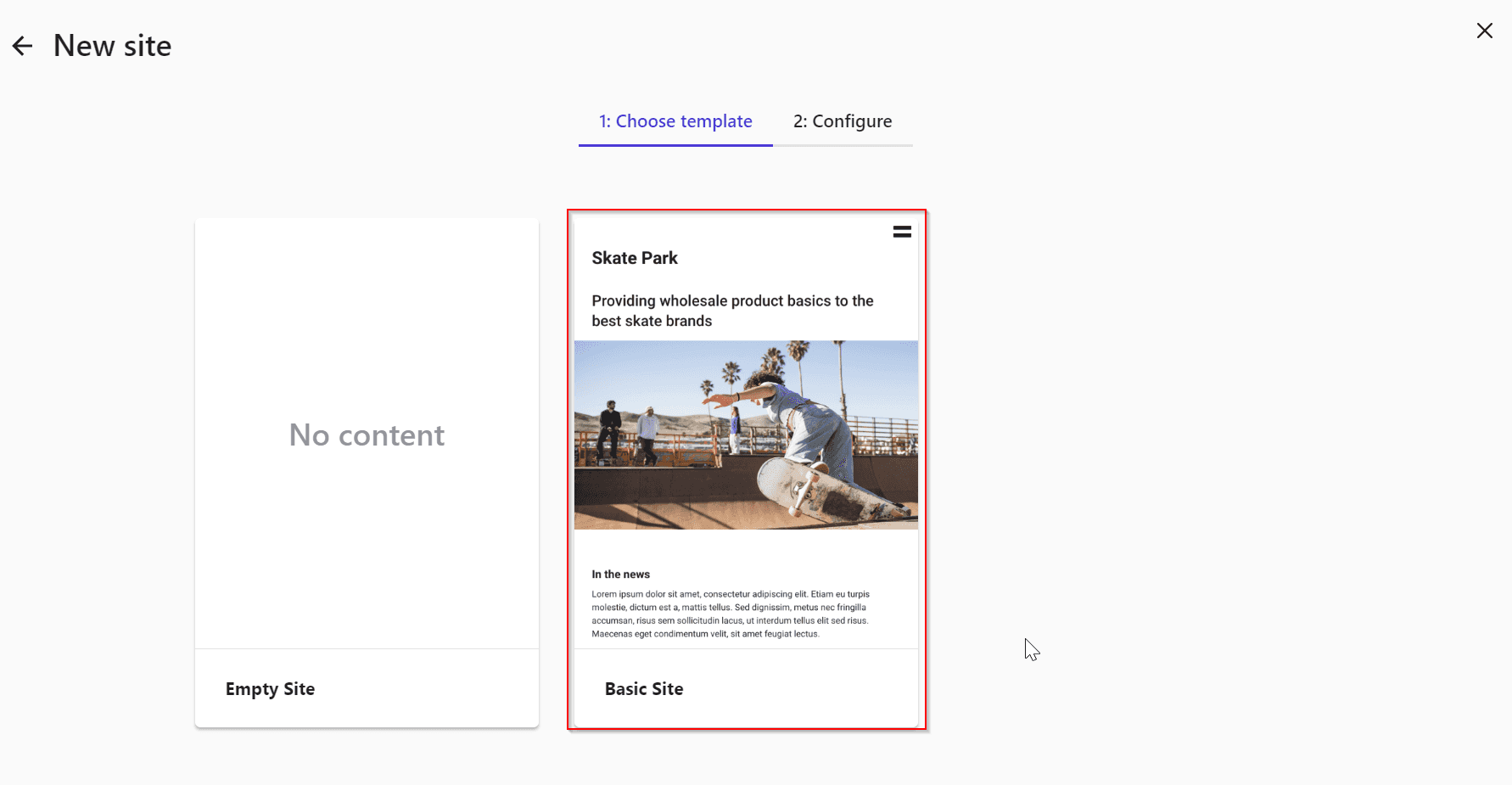Click the 'Basic Site' label
The height and width of the screenshot is (785, 1512).
point(644,689)
